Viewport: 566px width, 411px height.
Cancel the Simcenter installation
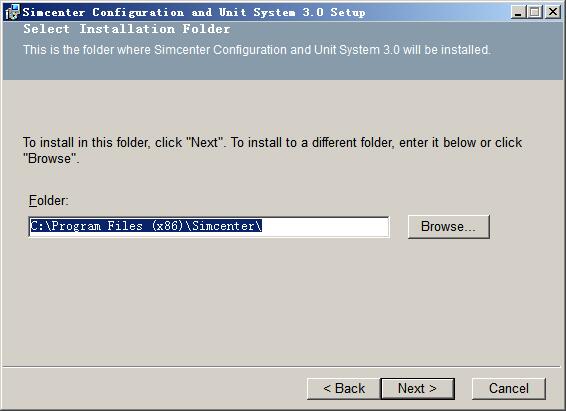point(509,389)
